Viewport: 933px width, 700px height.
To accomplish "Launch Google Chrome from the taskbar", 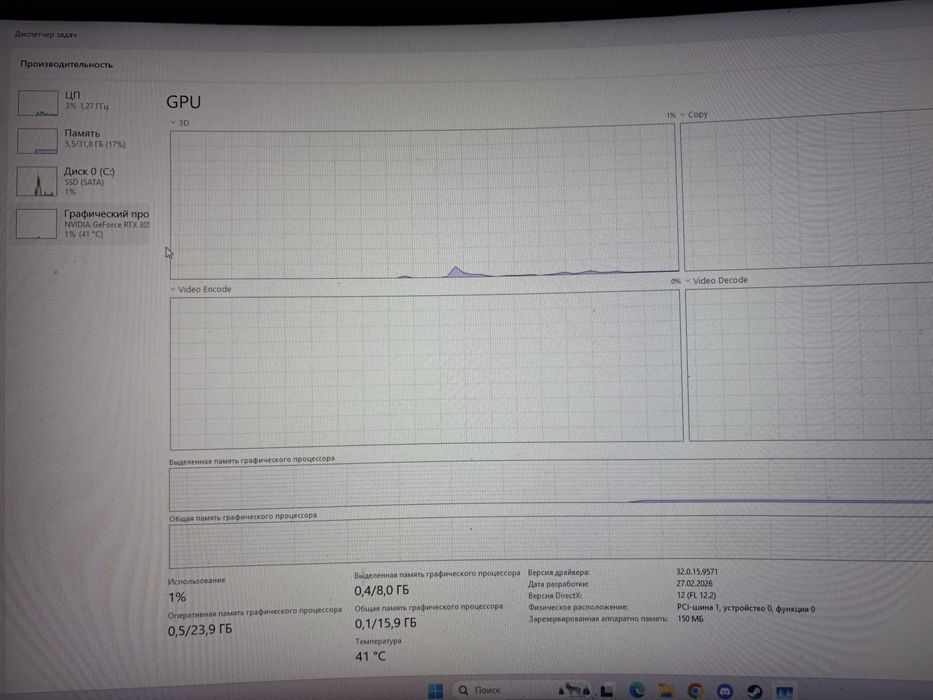I will 695,691.
